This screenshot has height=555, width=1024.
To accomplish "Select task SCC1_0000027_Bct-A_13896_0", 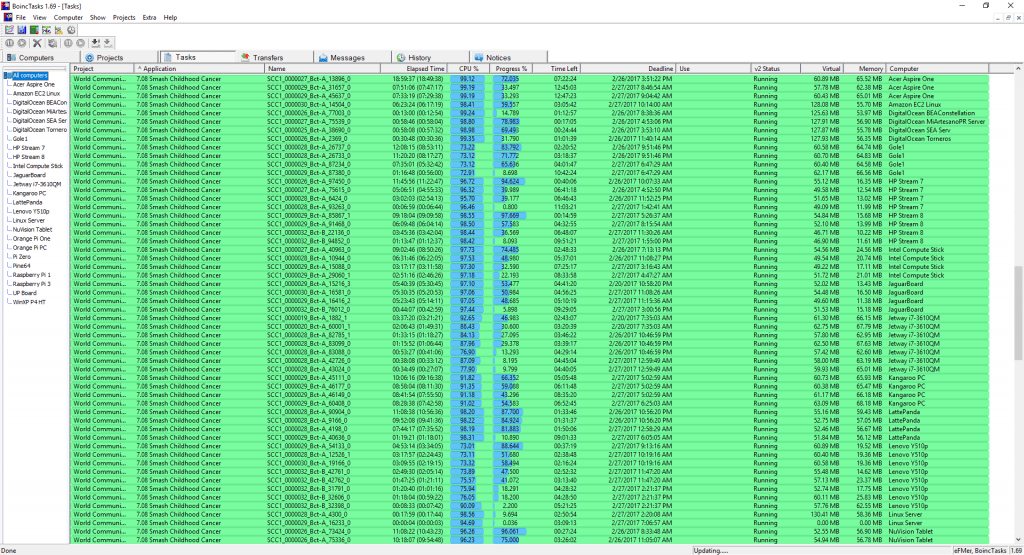I will [x=308, y=79].
